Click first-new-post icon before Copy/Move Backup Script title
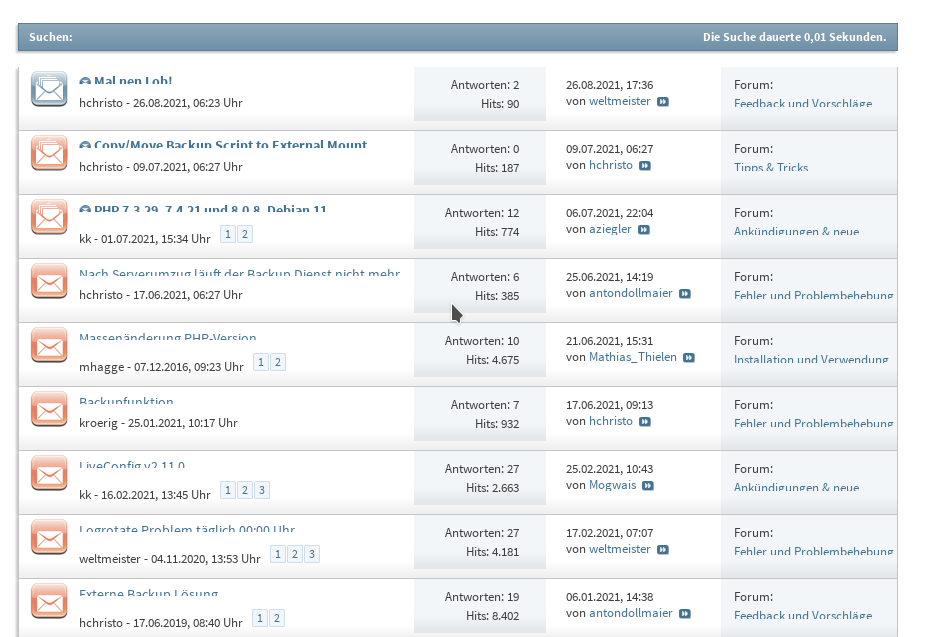 tap(85, 145)
